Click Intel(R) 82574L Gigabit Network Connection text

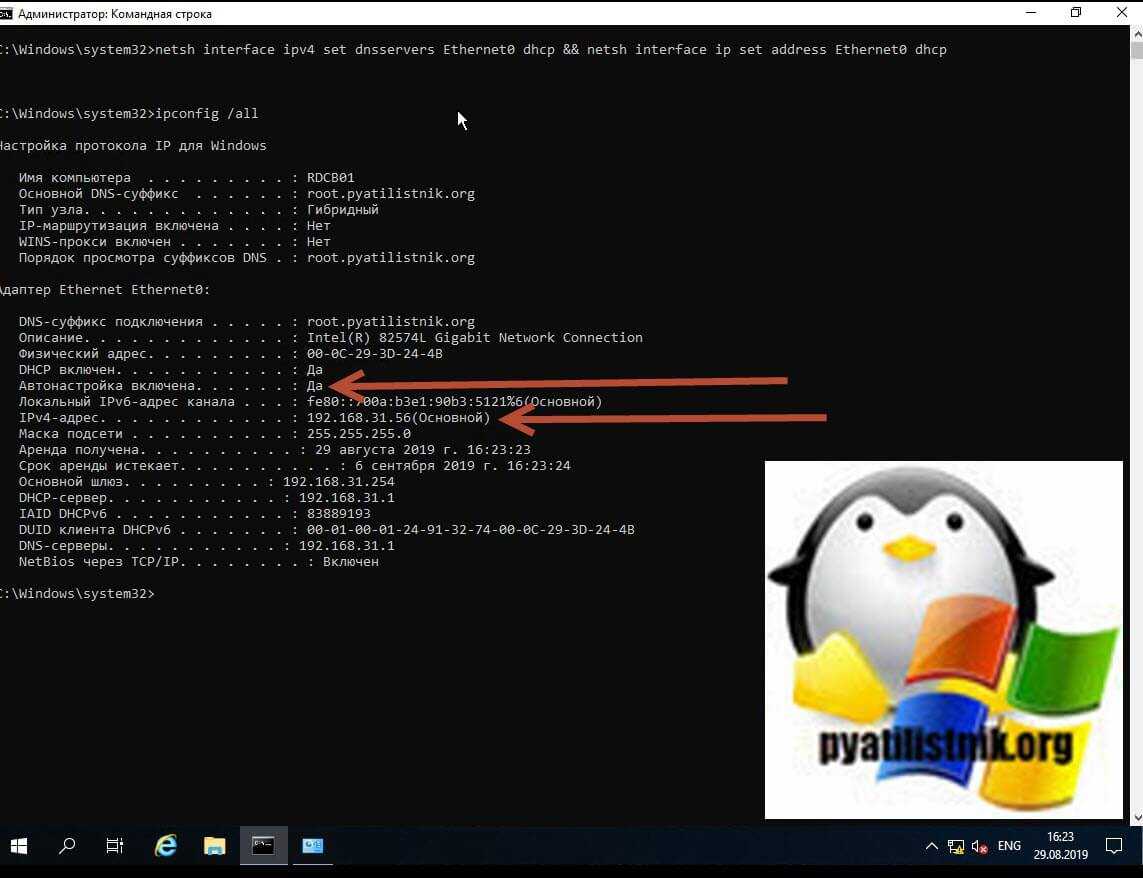[x=475, y=338]
